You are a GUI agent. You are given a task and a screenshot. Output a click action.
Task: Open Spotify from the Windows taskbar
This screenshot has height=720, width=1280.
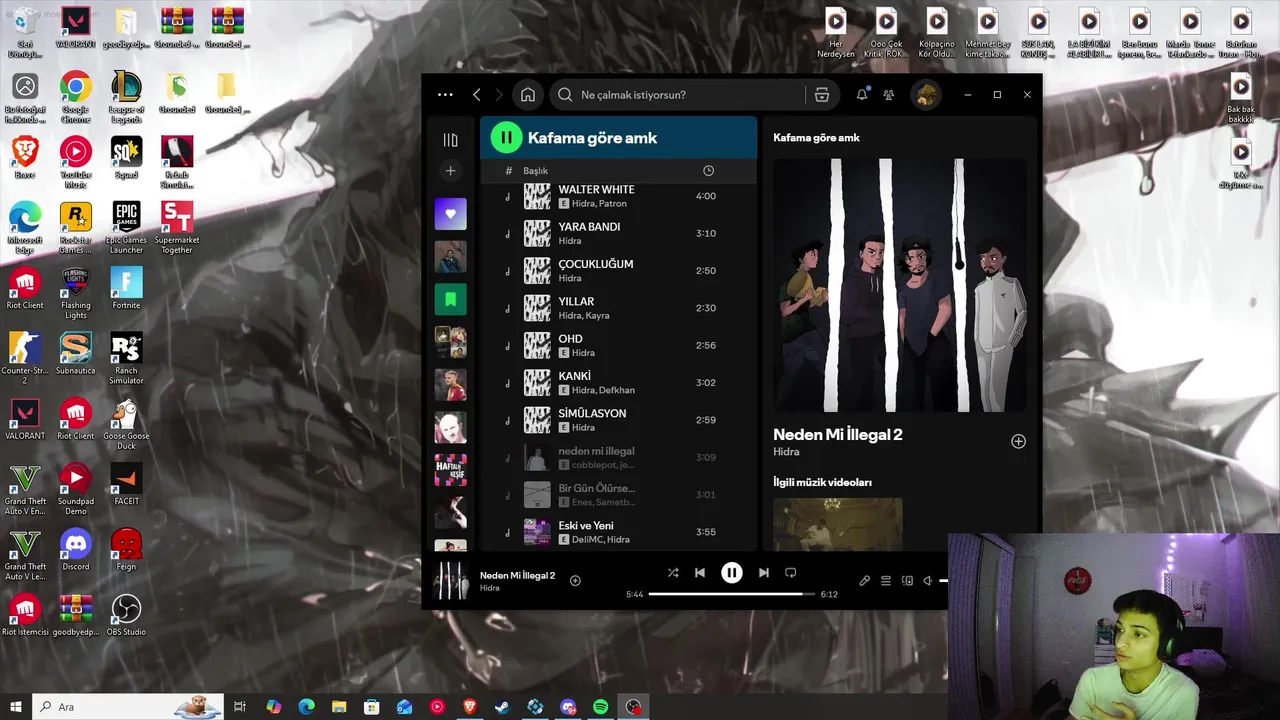tap(600, 707)
